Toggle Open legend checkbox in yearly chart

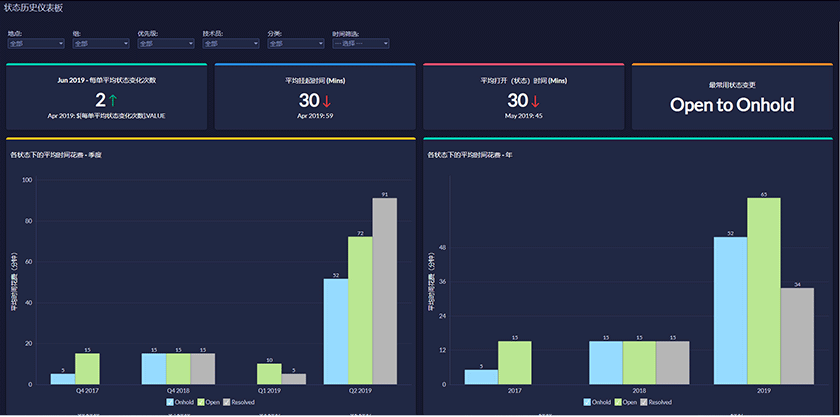point(618,402)
